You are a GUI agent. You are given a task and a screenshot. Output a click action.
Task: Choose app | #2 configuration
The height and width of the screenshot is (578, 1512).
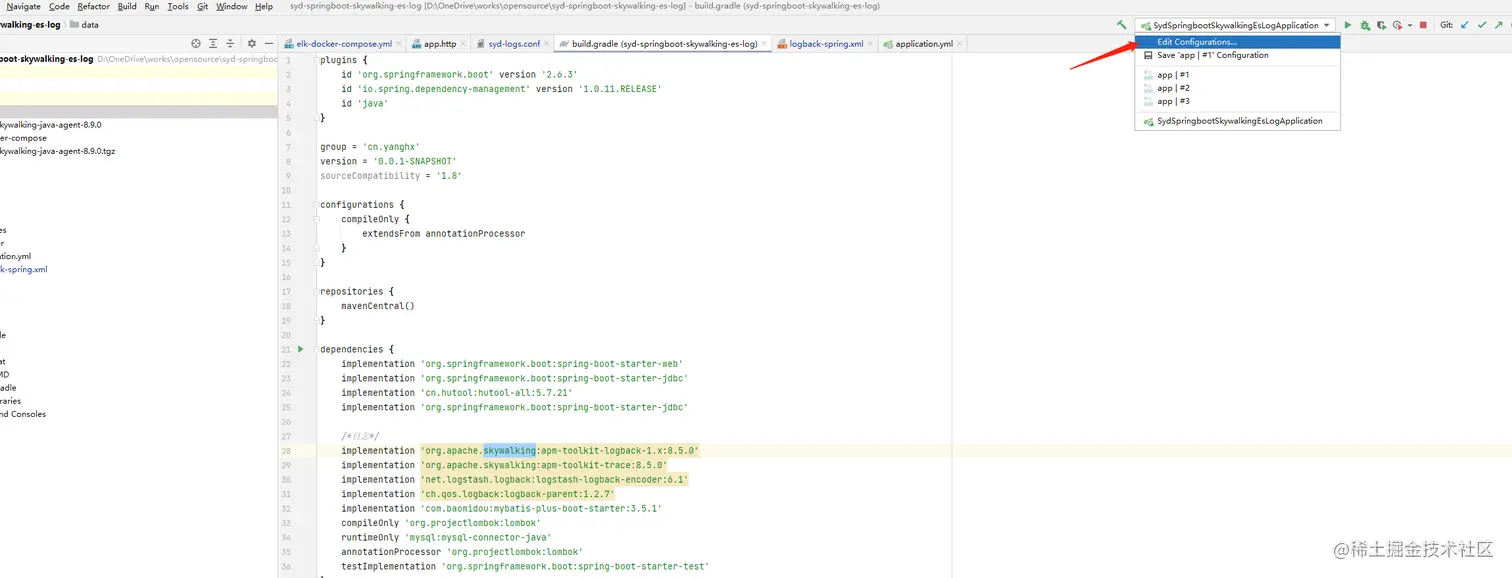pos(1237,88)
